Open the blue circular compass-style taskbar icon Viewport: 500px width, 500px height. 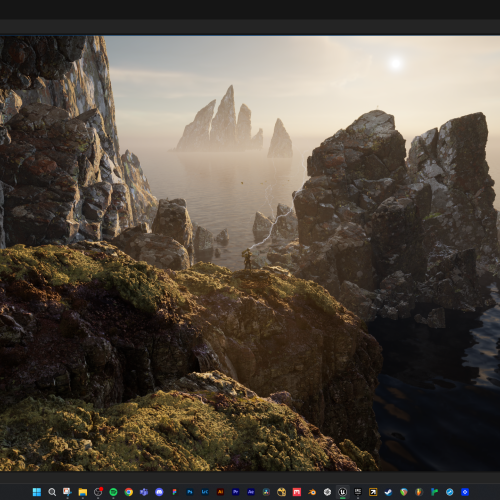point(450,492)
